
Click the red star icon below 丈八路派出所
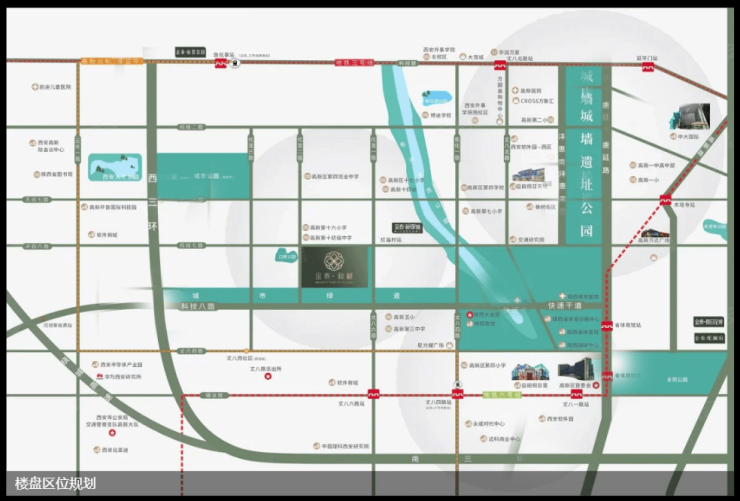pyautogui.click(x=268, y=376)
